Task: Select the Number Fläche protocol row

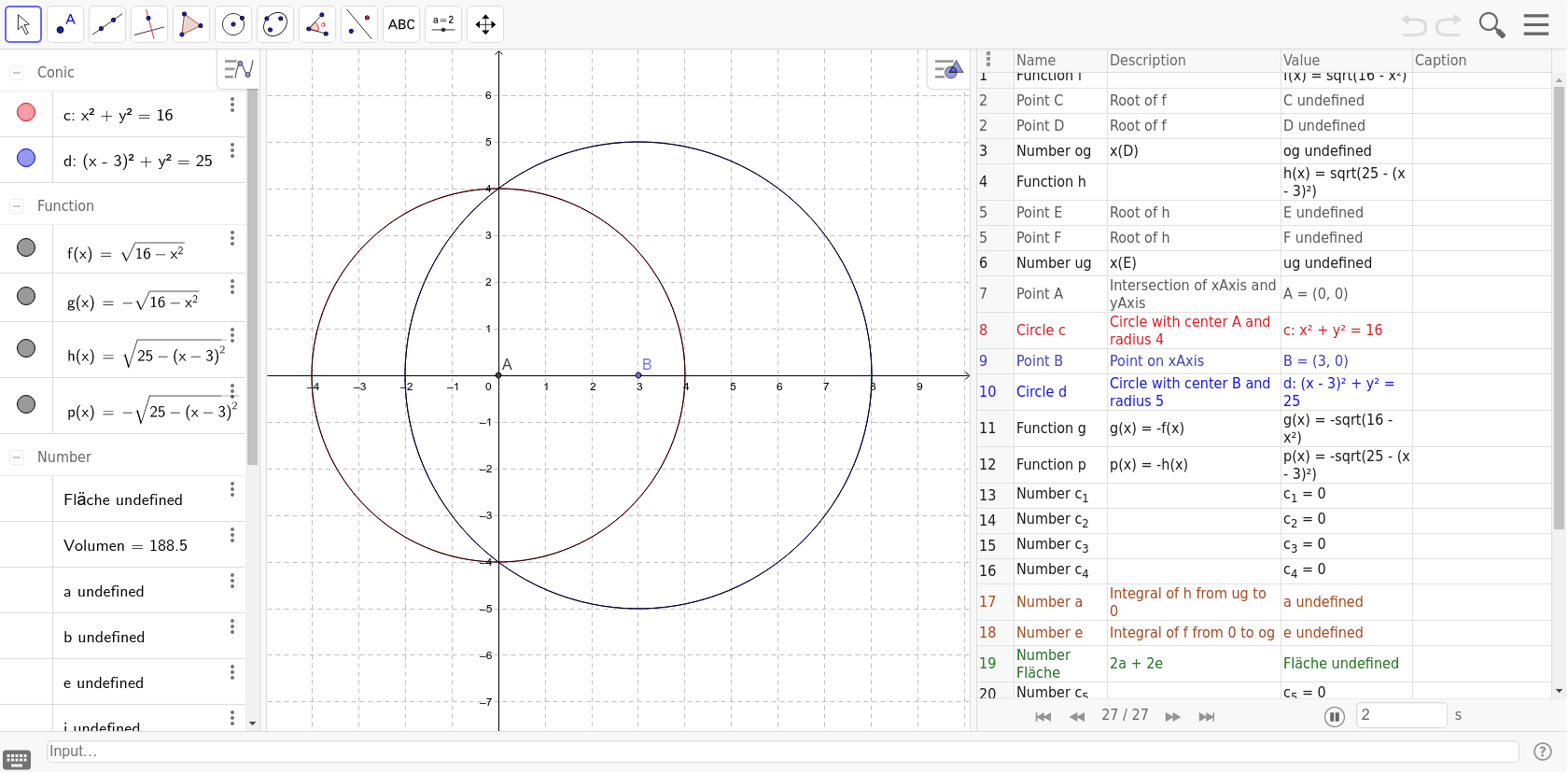Action: (1264, 664)
